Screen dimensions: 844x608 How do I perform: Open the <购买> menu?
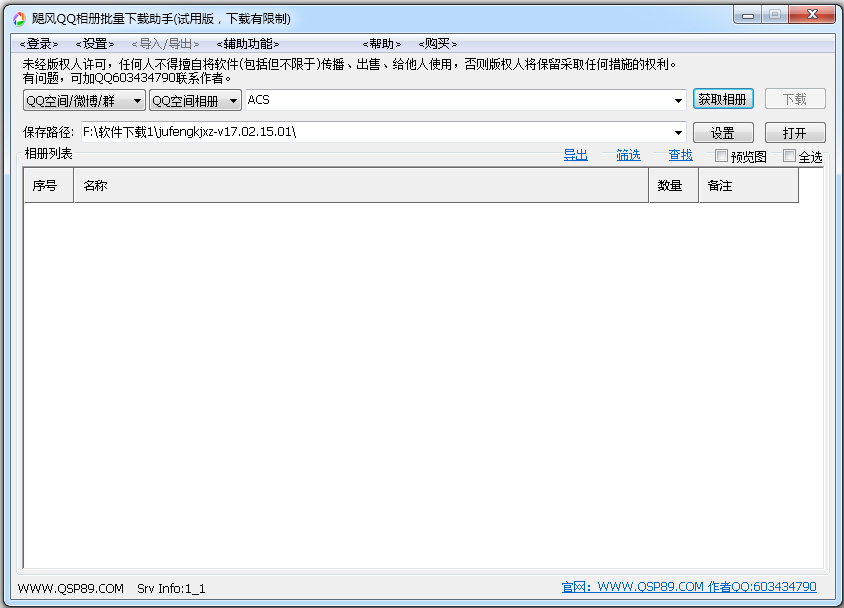[438, 44]
